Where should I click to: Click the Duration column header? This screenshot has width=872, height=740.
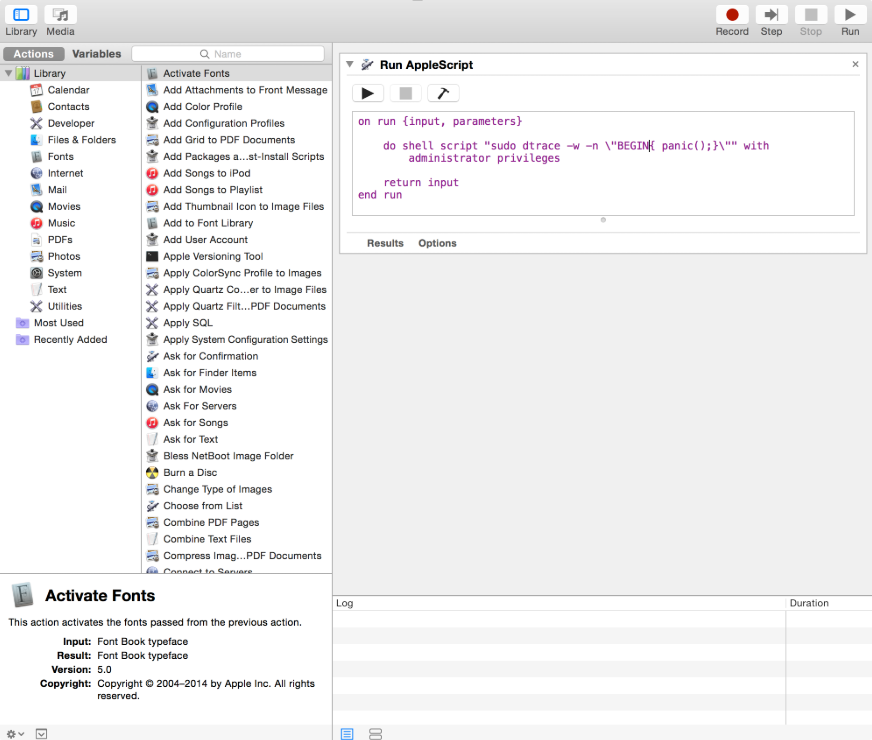828,603
